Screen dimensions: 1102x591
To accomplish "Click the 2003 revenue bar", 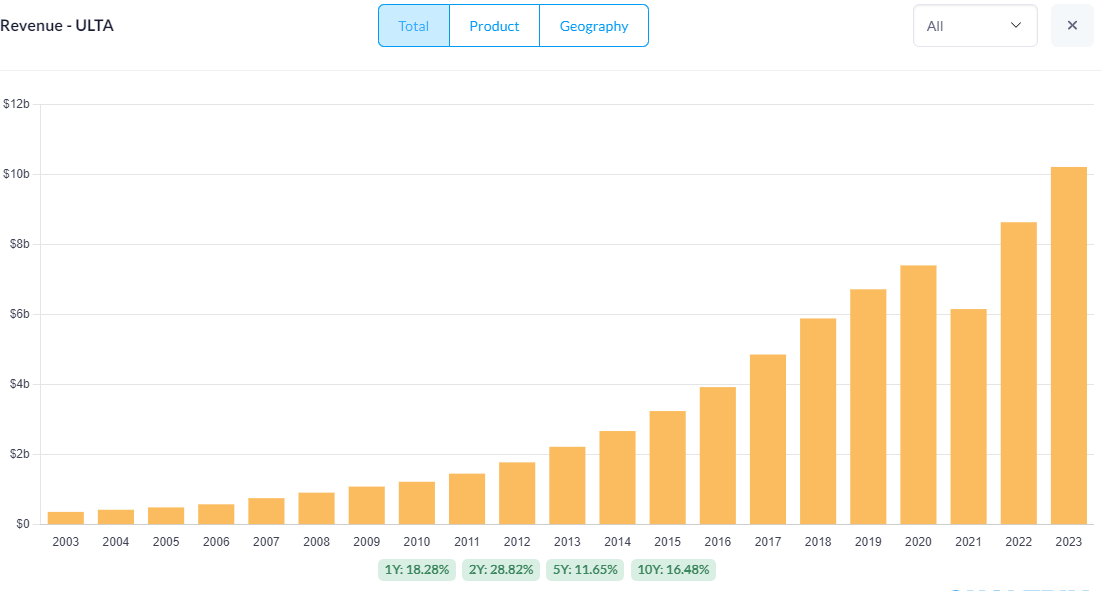I will (65, 518).
